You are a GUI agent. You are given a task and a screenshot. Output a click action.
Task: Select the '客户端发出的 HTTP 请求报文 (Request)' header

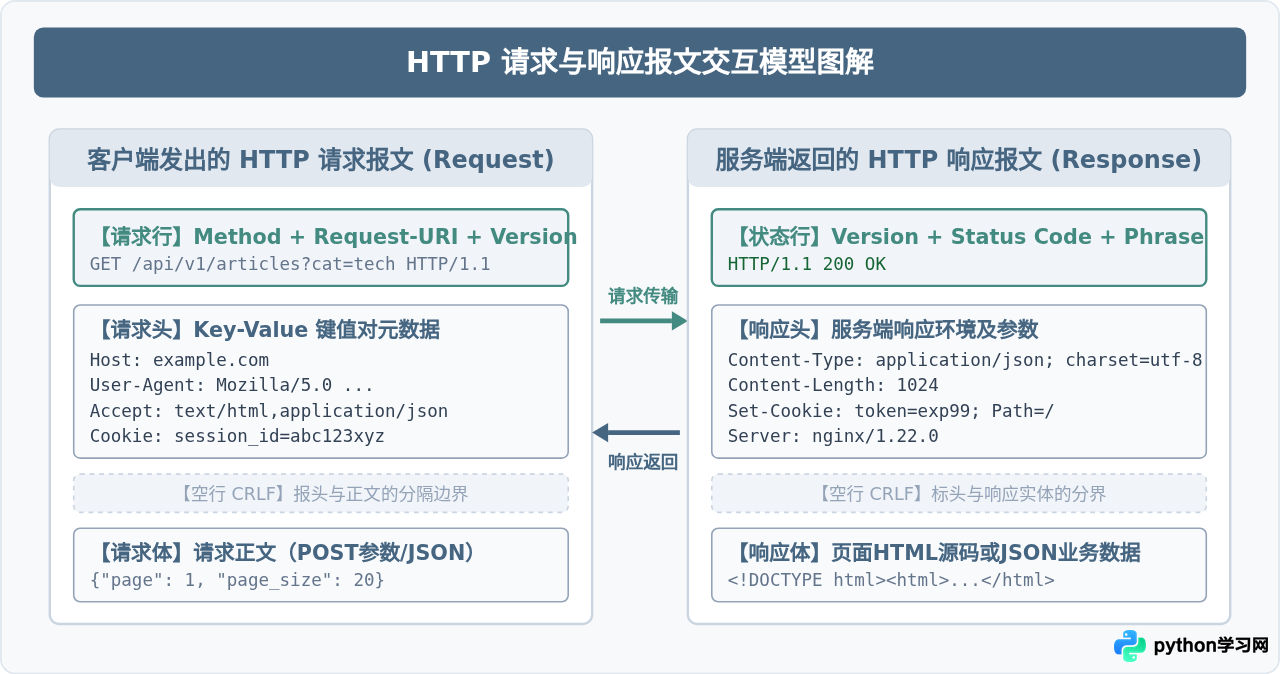pos(321,159)
